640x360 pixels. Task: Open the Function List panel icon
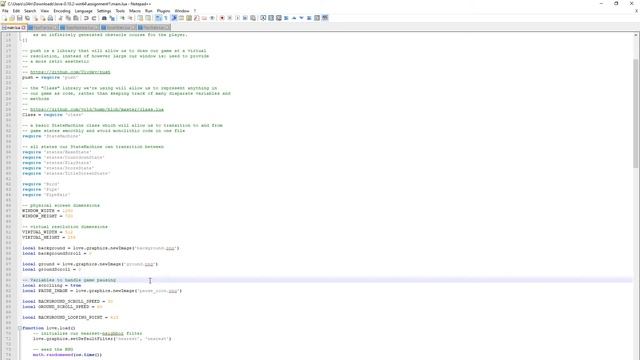click(x=197, y=18)
